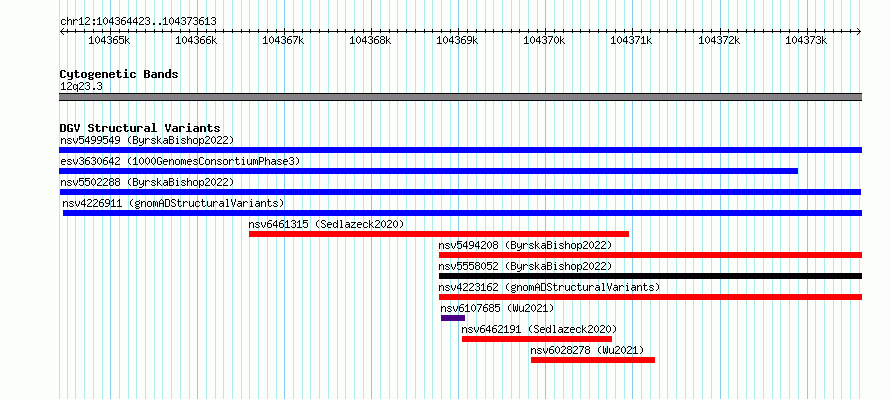Select the nsv5558052 black variant bar
Screen dimensions: 890x399
click(x=650, y=276)
